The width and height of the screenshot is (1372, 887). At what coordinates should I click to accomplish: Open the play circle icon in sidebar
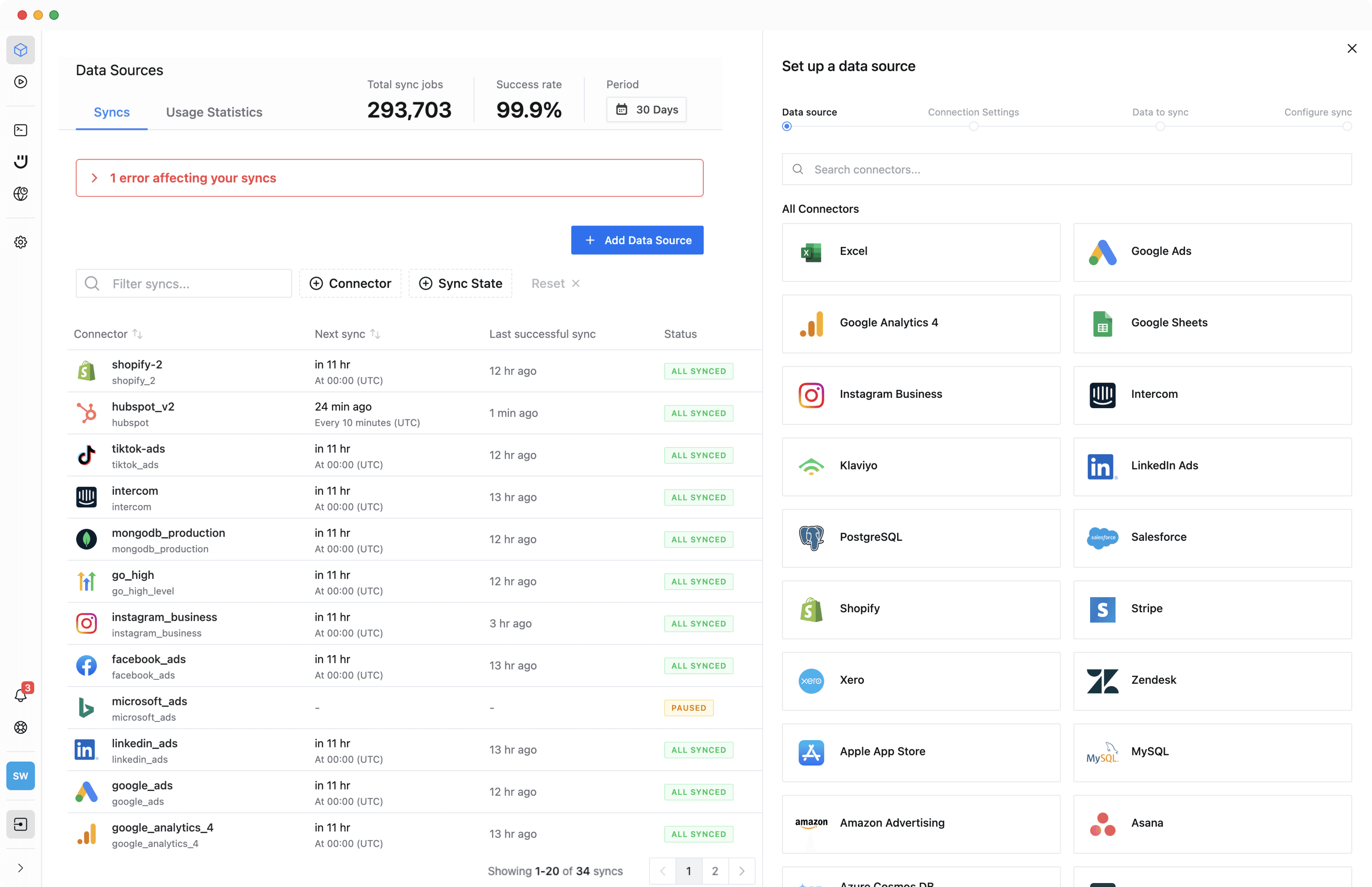point(21,82)
